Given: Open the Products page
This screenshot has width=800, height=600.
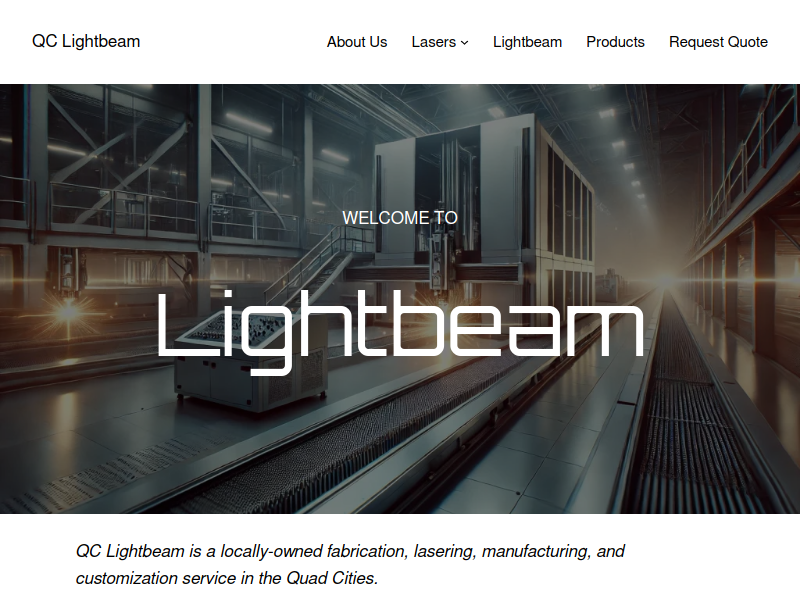Looking at the screenshot, I should [x=615, y=42].
